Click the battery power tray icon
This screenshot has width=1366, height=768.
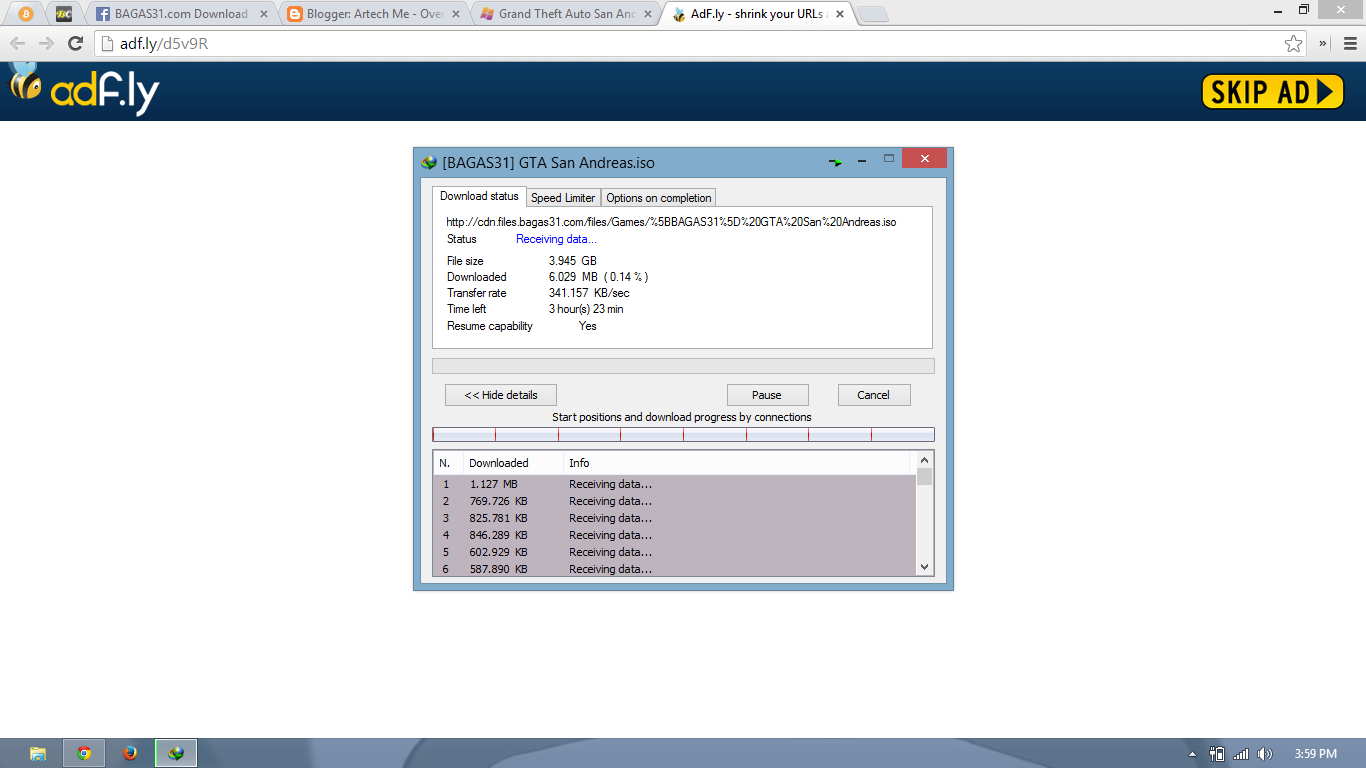click(x=1217, y=754)
